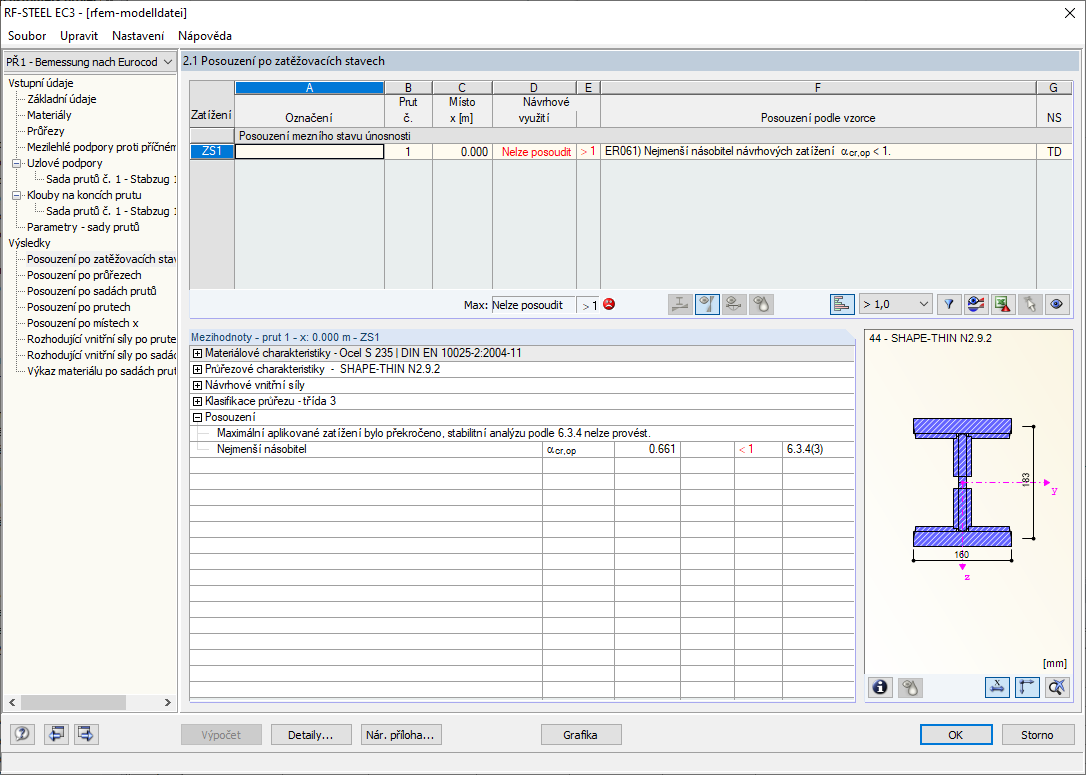Close the RF-STEEL EC3 window
Viewport: 1086px width, 775px height.
(1069, 13)
